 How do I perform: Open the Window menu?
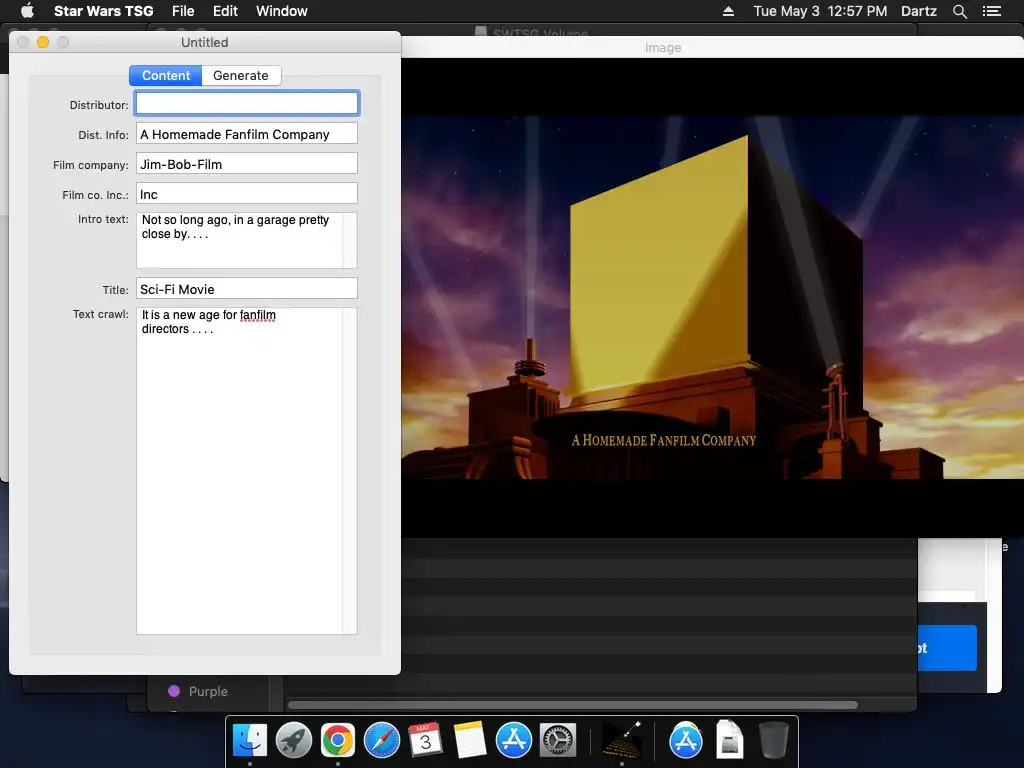281,11
